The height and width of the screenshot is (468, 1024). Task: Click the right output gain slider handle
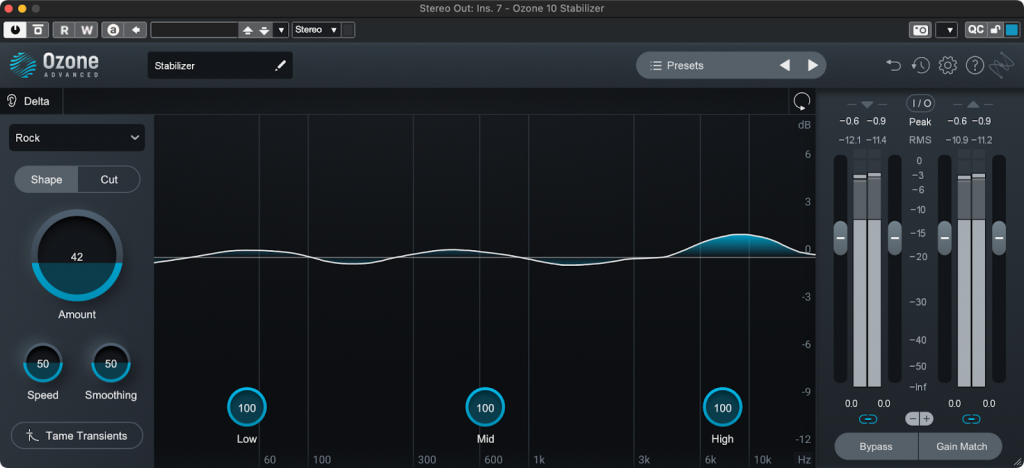[999, 238]
